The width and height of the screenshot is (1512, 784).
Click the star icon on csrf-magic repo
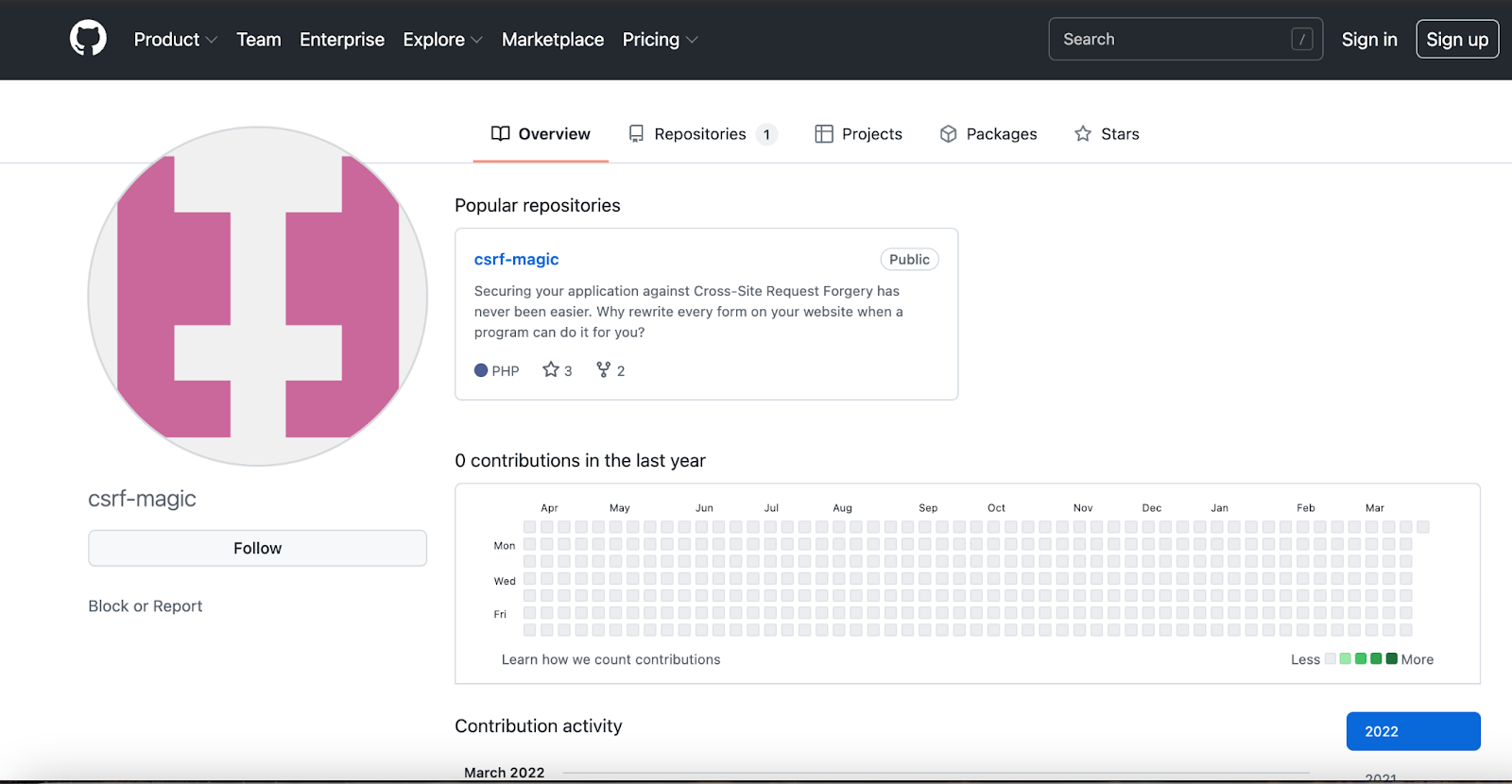tap(551, 369)
